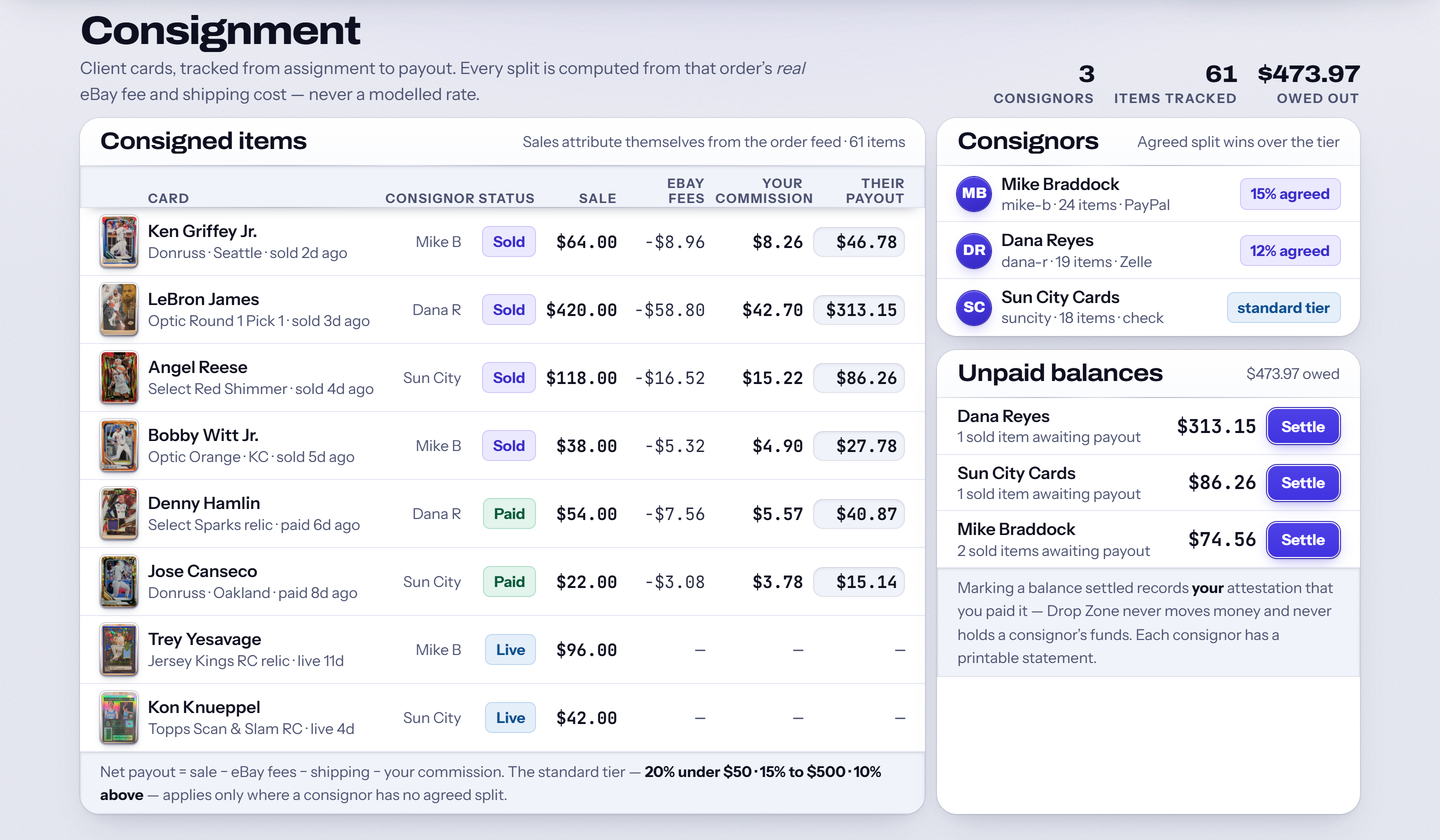Settle Mike Braddock's unpaid balance
The image size is (1440, 840).
pyautogui.click(x=1303, y=540)
